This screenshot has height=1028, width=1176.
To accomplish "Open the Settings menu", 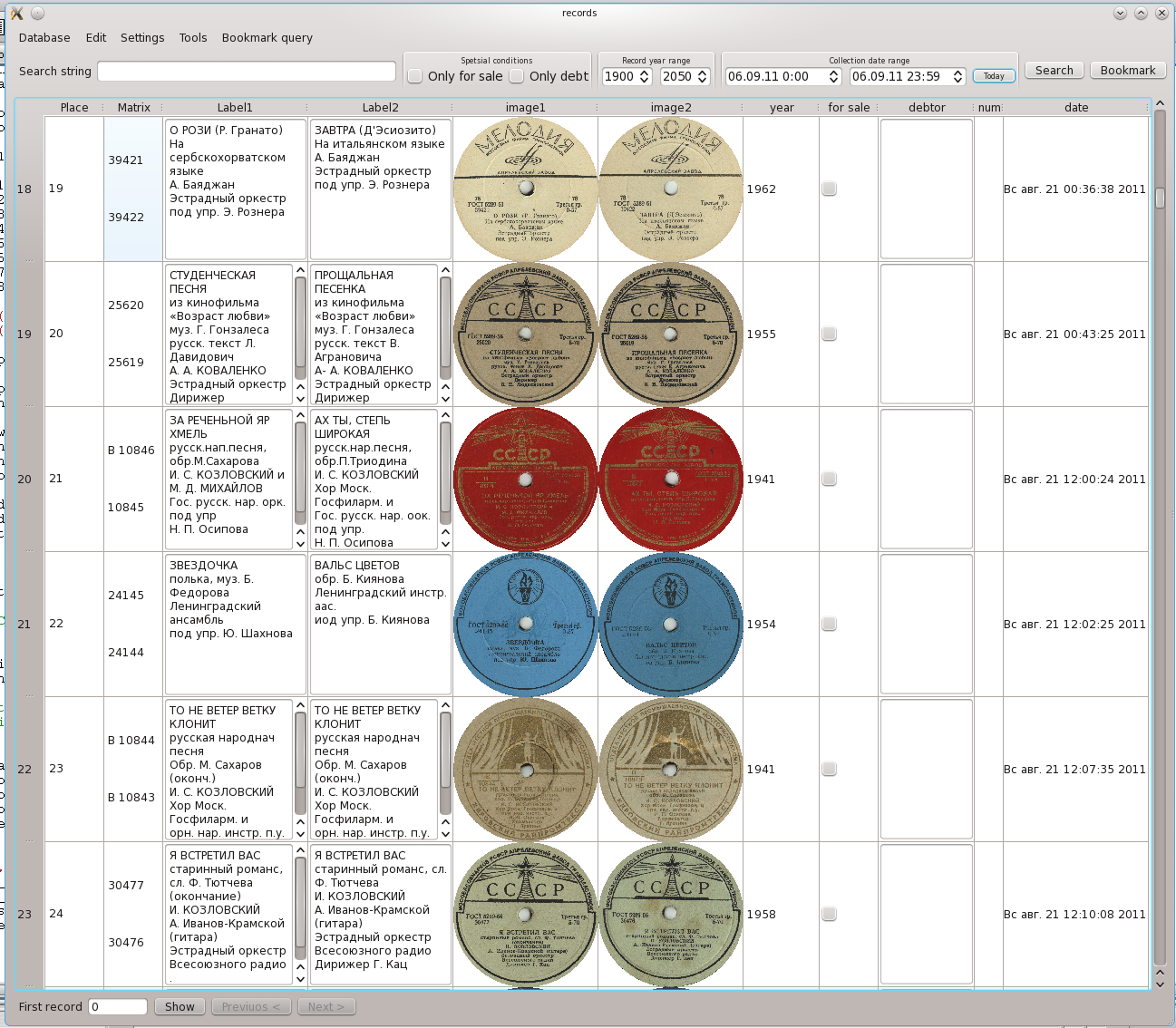I will 142,37.
